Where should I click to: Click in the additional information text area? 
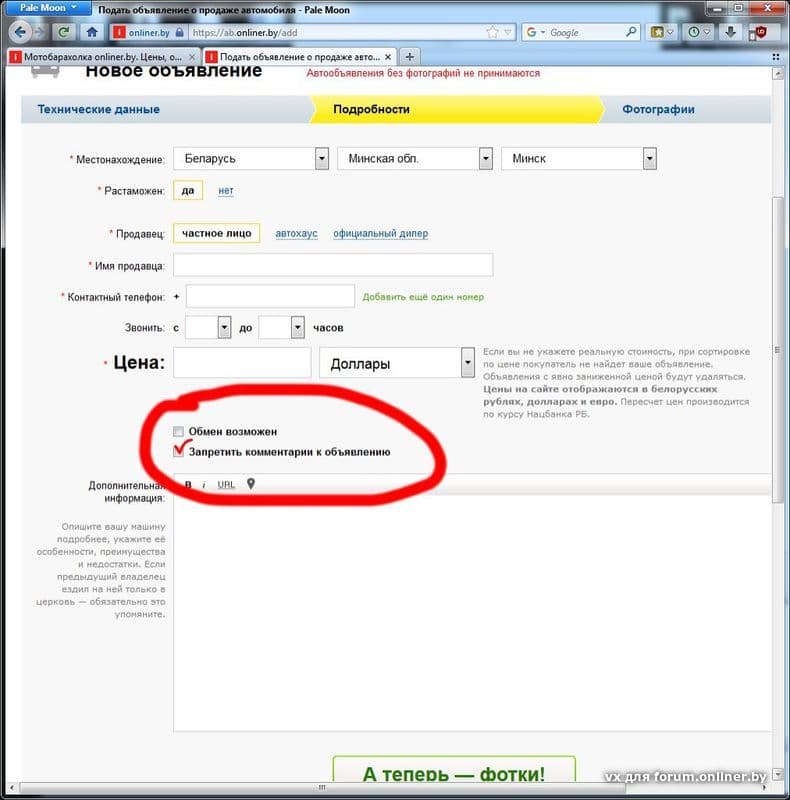click(472, 612)
